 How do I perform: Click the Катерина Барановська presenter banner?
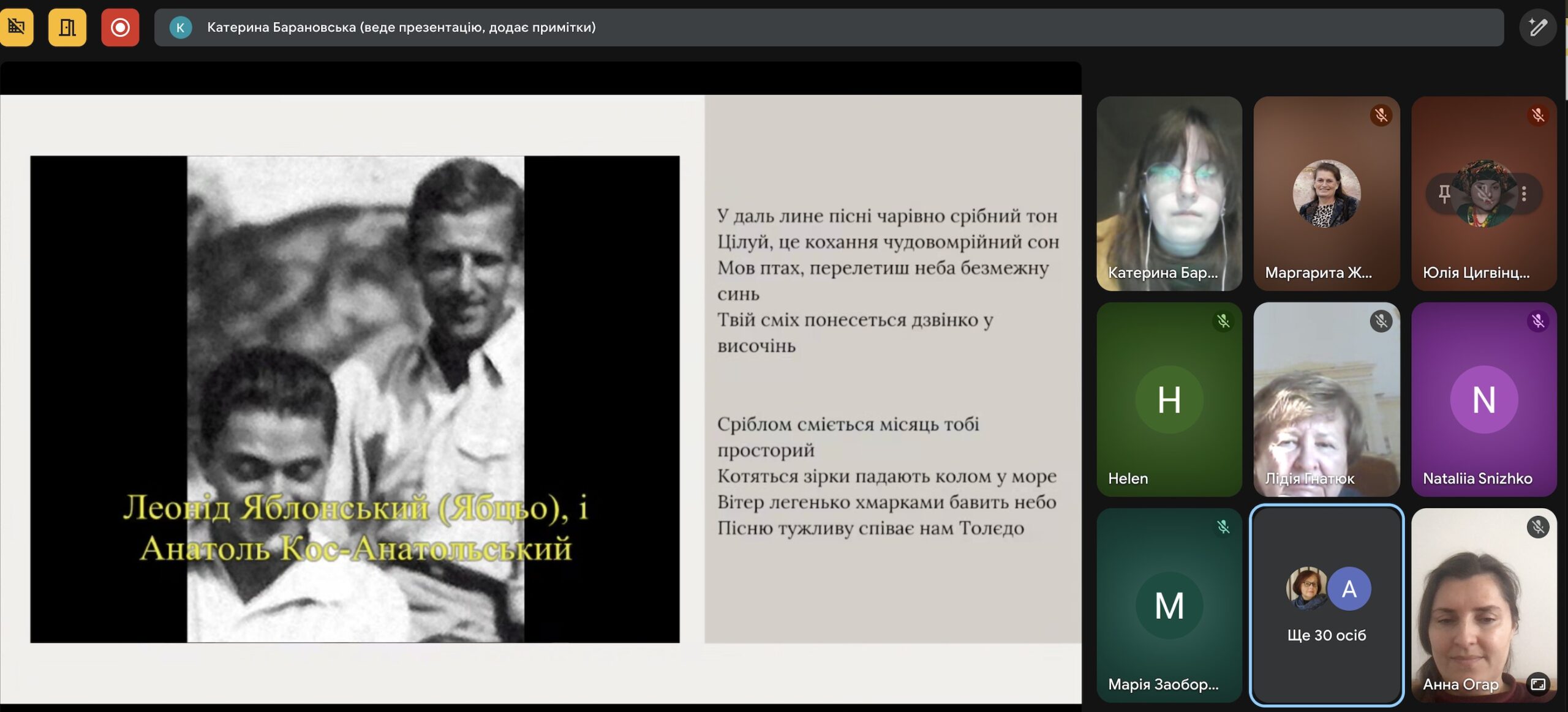click(x=828, y=27)
